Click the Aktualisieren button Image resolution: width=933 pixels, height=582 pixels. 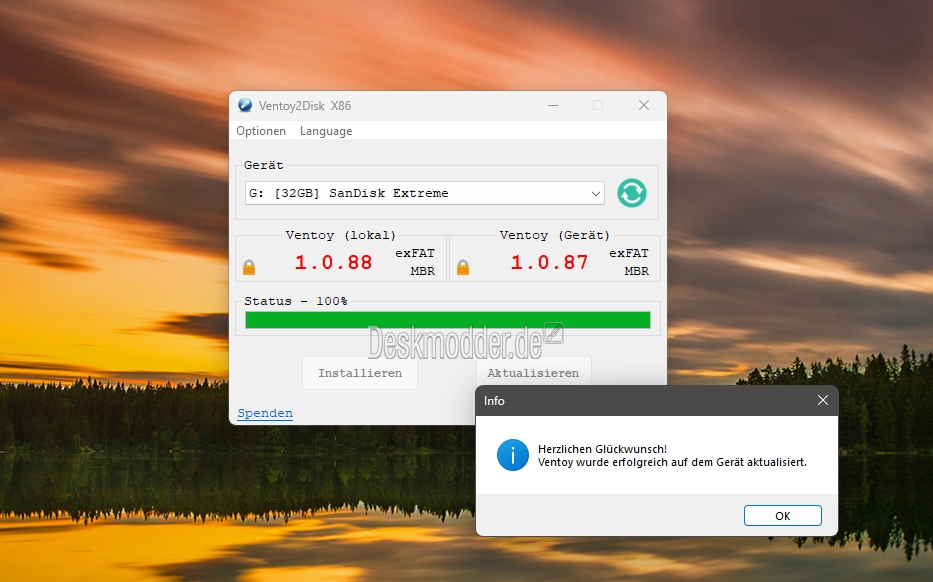533,371
